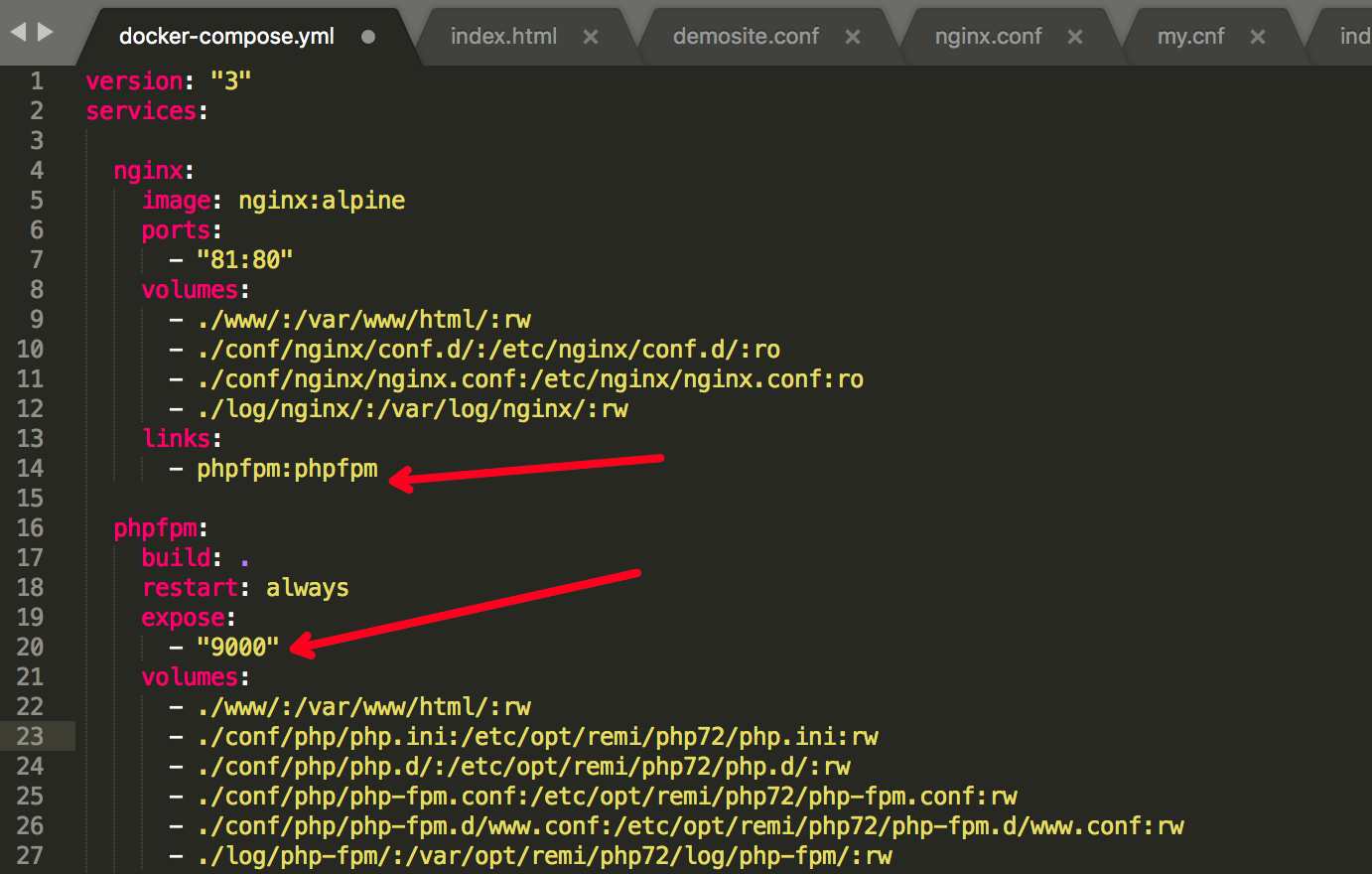Click the links: key
This screenshot has height=874, width=1372.
tap(182, 439)
